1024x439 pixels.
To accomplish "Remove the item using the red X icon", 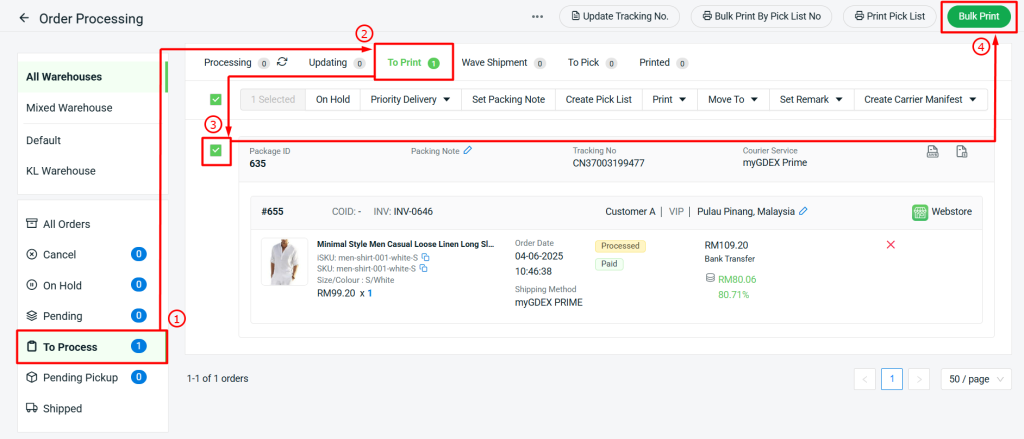I will tap(890, 244).
